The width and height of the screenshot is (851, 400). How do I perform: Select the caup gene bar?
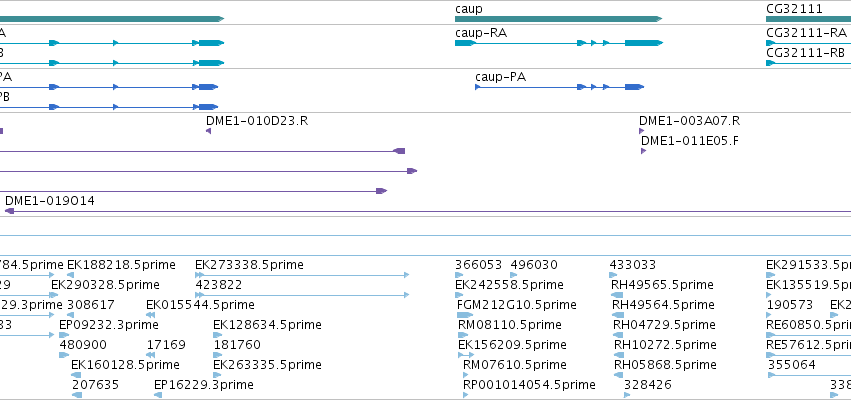[x=558, y=19]
